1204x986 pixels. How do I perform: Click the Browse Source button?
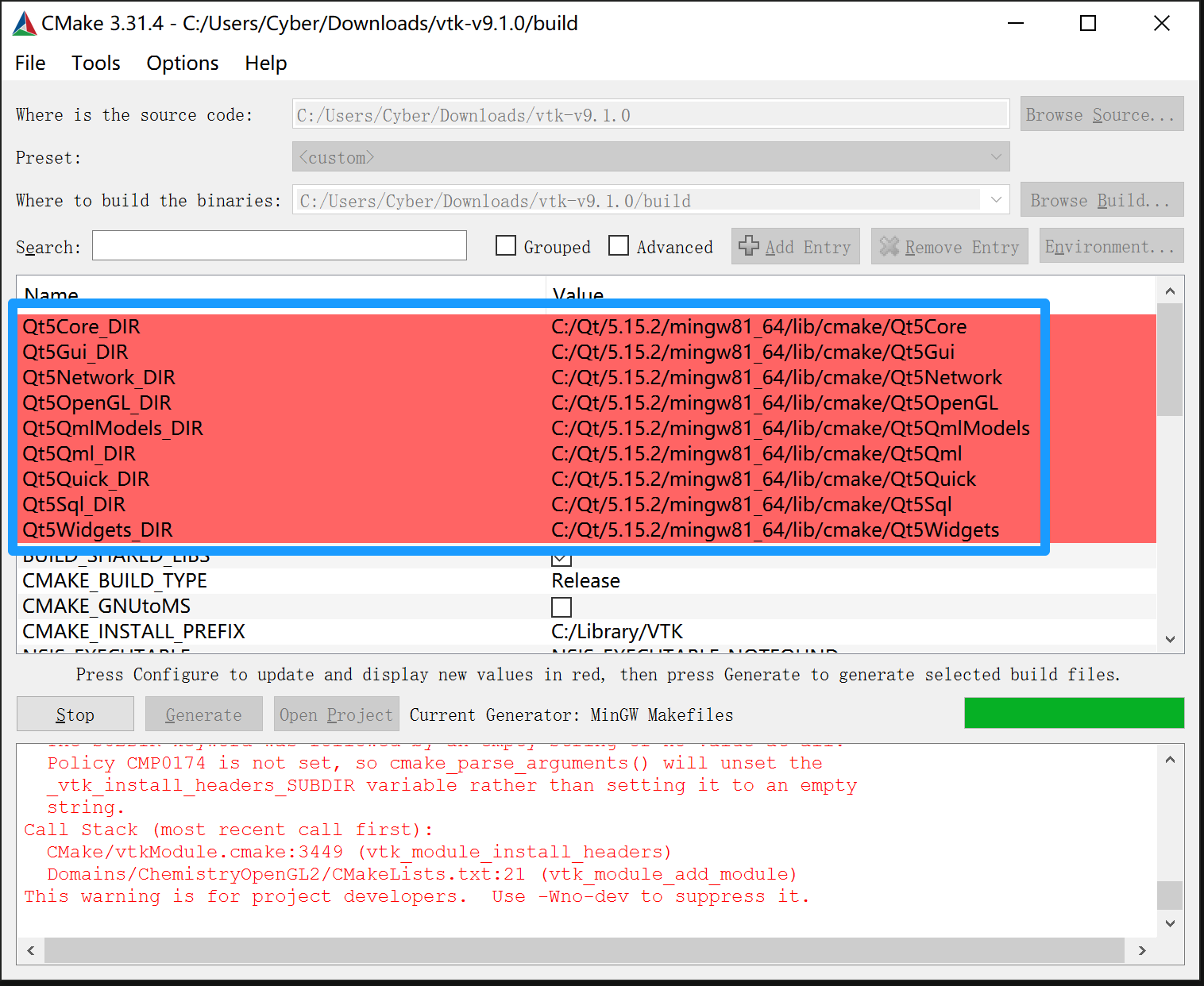pyautogui.click(x=1102, y=114)
